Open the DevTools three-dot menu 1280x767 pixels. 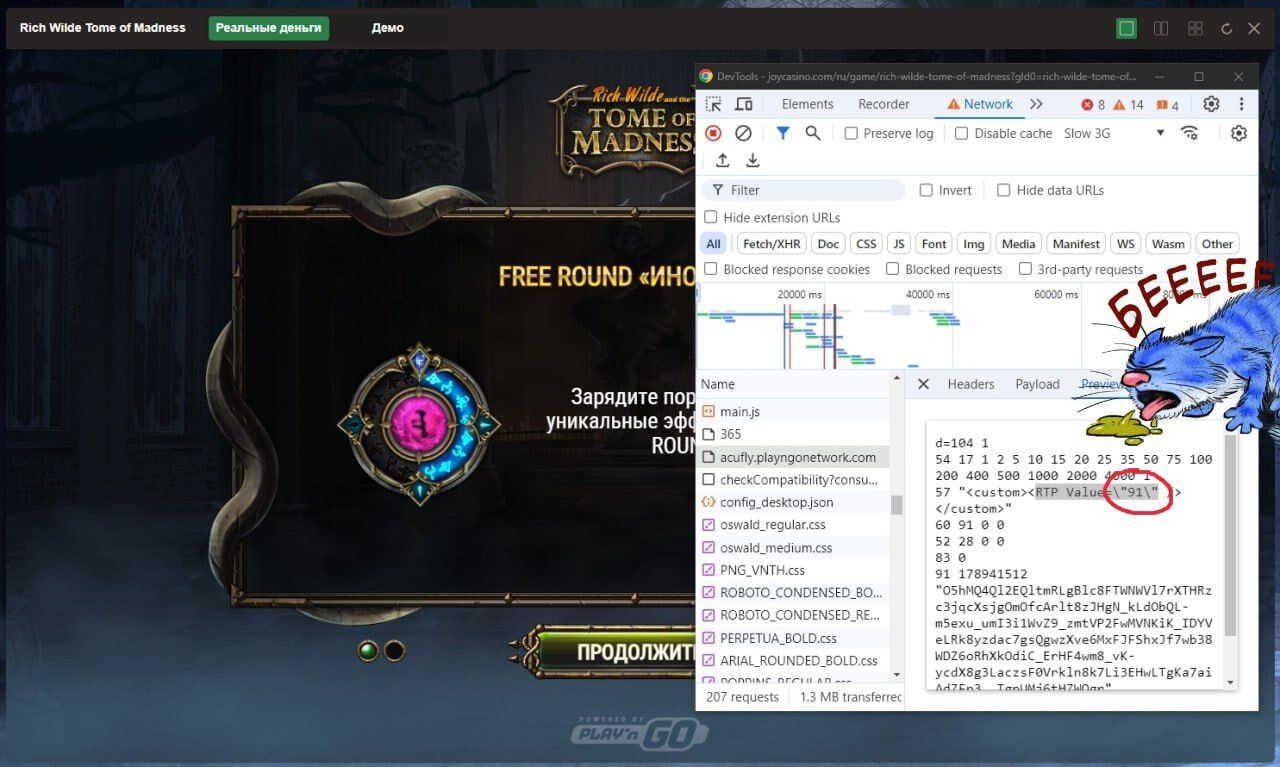click(x=1241, y=104)
